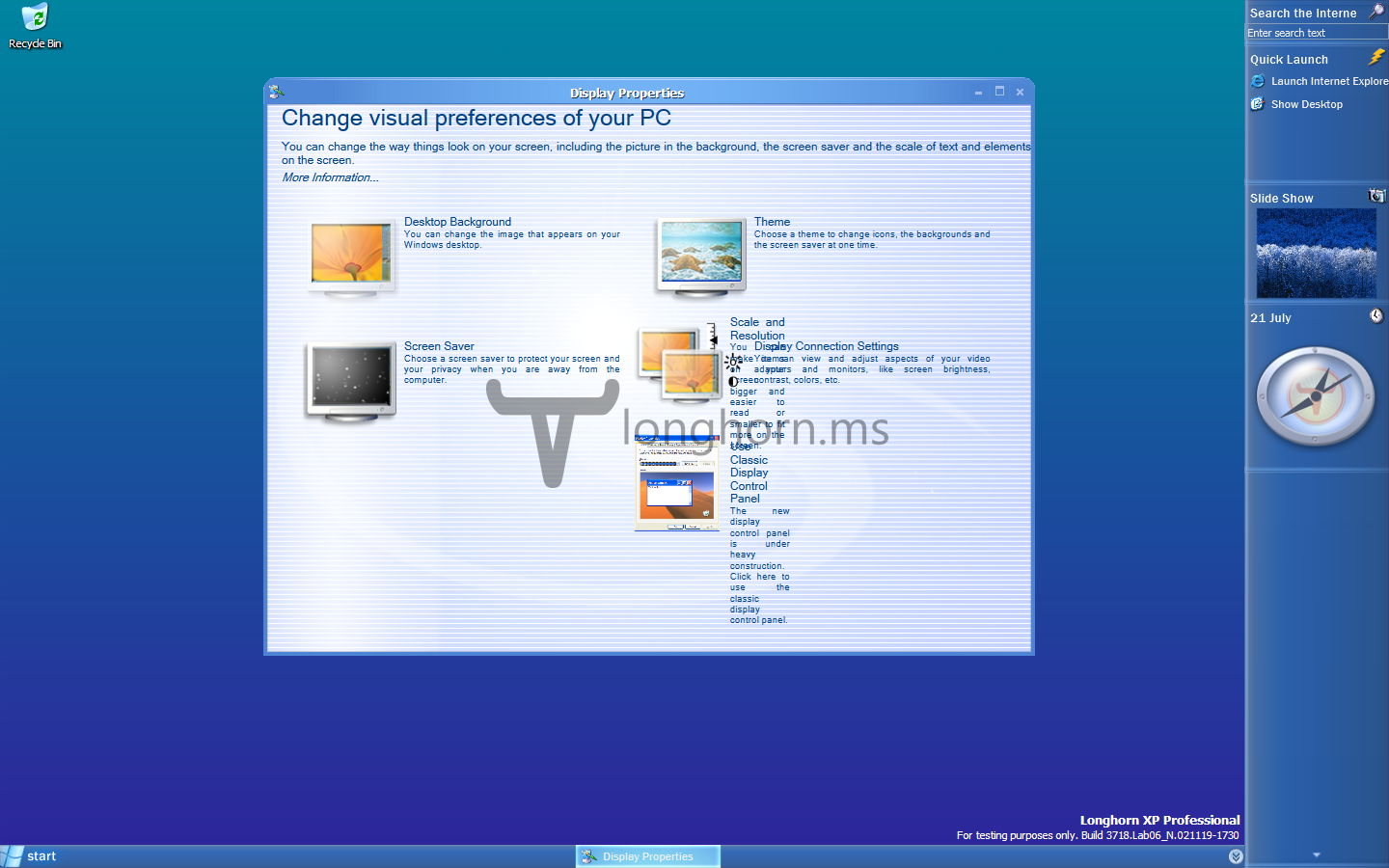Viewport: 1389px width, 868px height.
Task: Open the Recycle Bin desktop icon
Action: [x=35, y=26]
